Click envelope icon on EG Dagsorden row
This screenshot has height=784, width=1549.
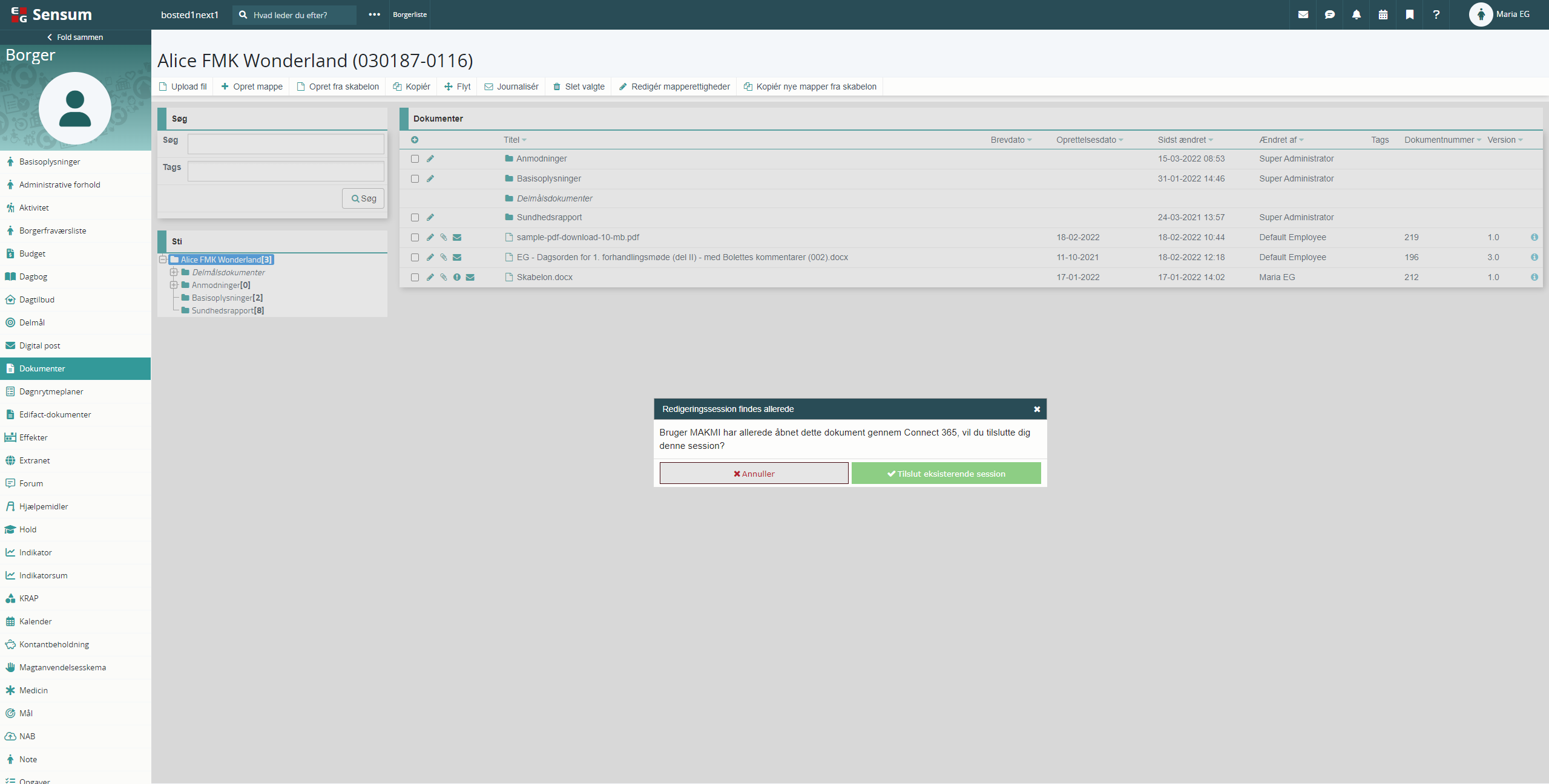457,257
